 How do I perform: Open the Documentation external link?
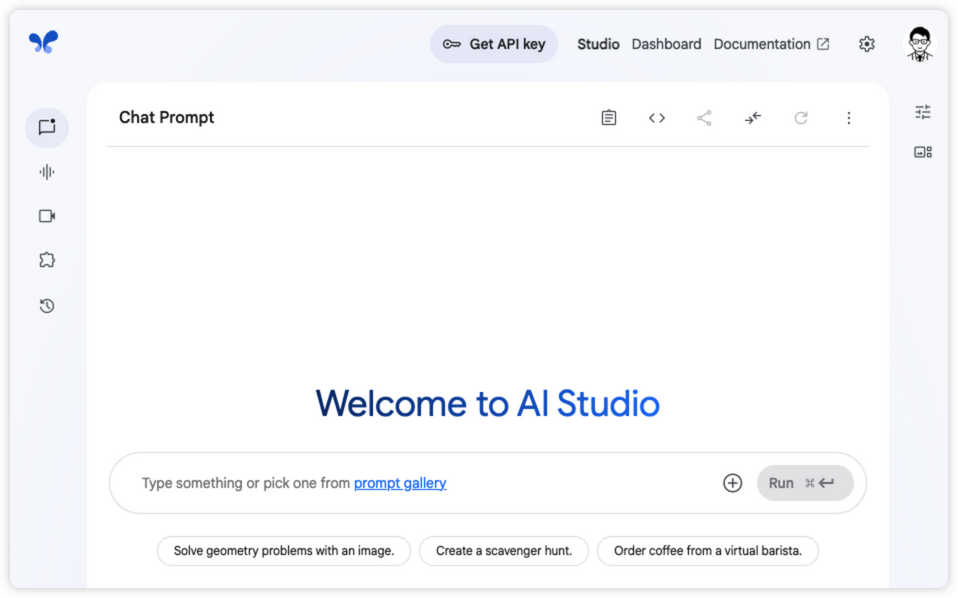click(771, 44)
